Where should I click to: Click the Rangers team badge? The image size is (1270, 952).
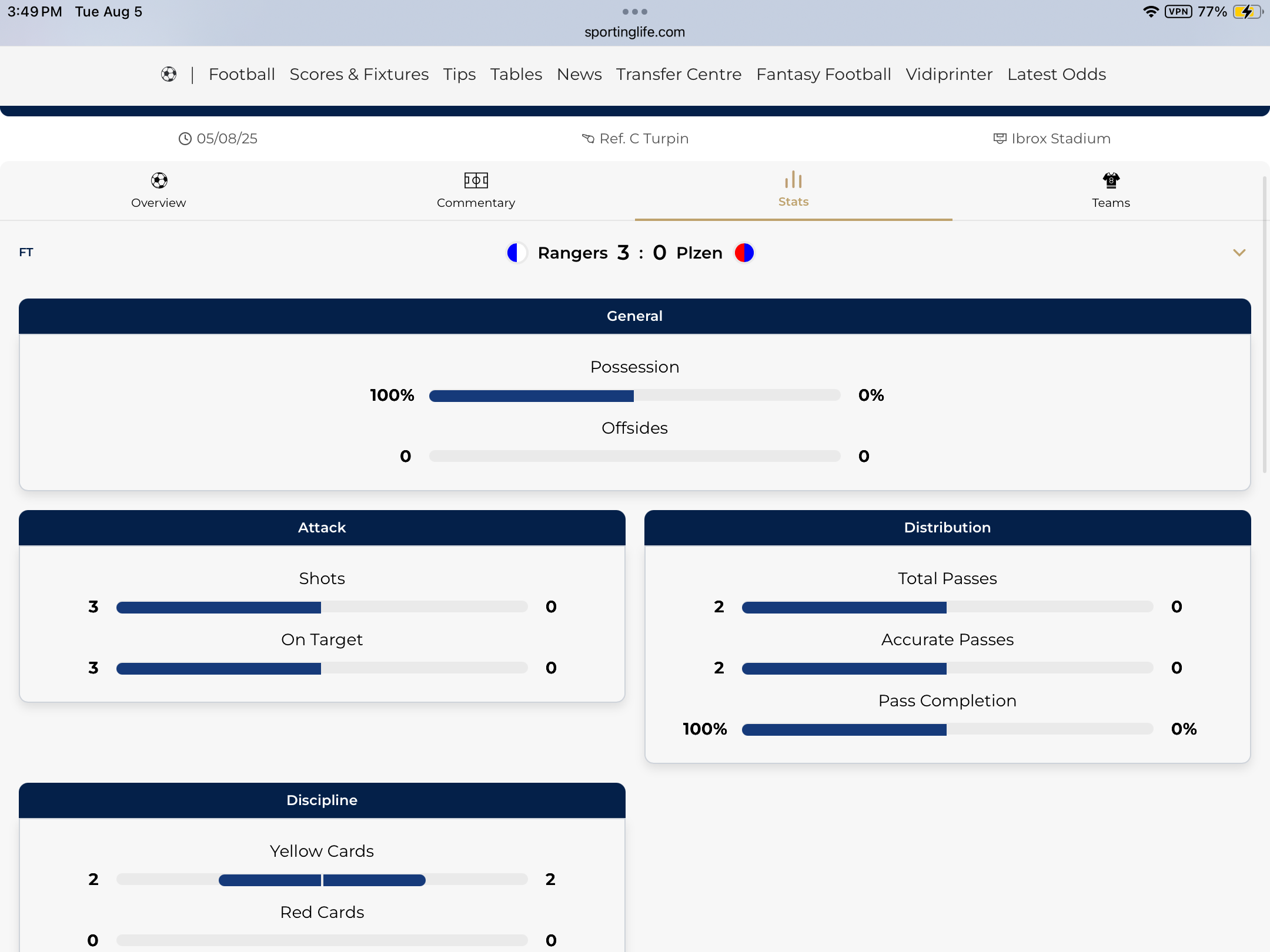coord(516,253)
